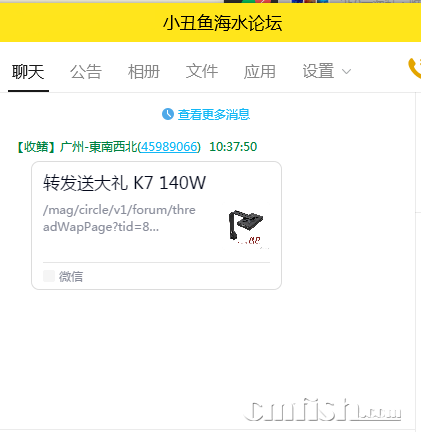Click the 设置 menu label

pyautogui.click(x=318, y=72)
